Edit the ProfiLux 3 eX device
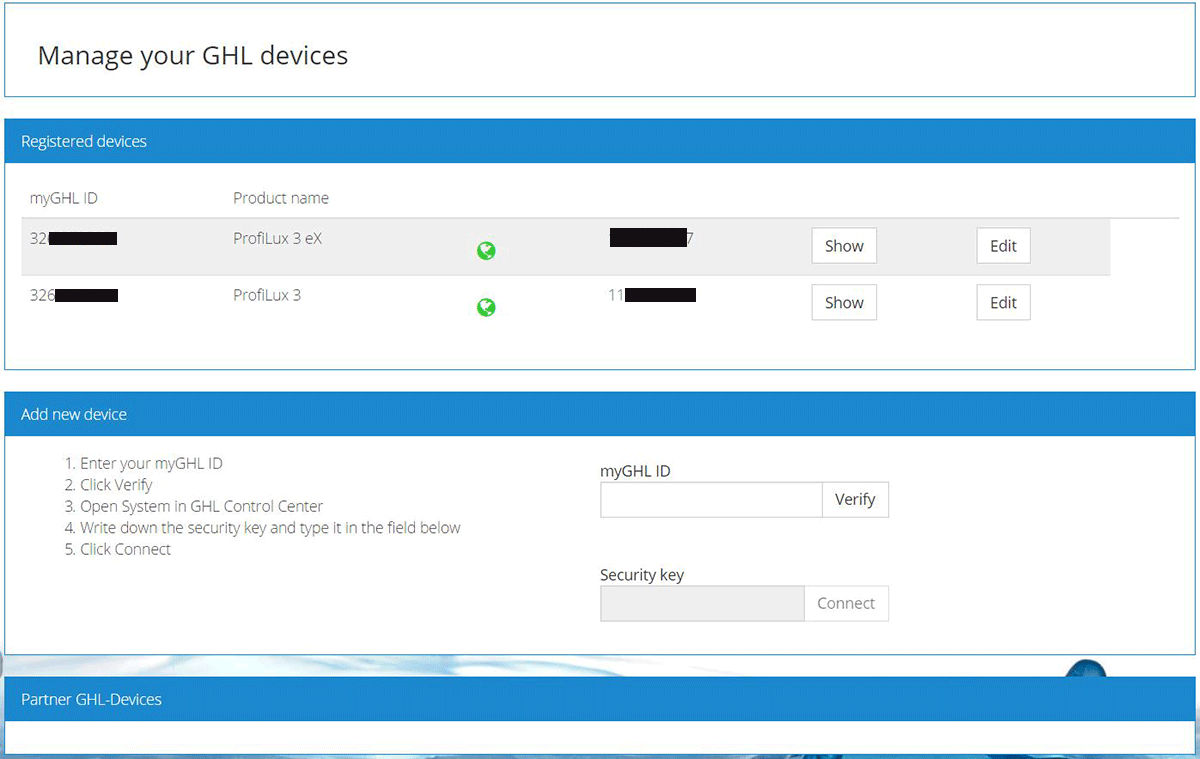 coord(1003,246)
